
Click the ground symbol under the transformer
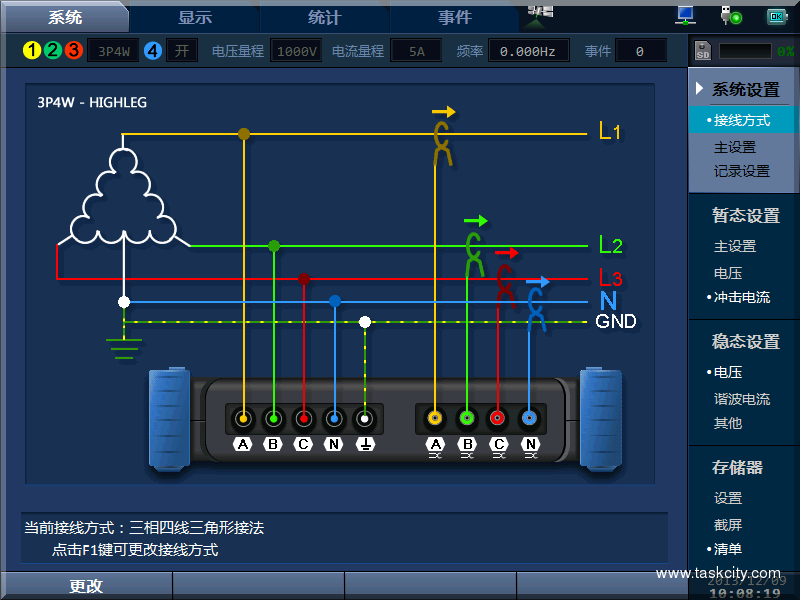point(124,348)
